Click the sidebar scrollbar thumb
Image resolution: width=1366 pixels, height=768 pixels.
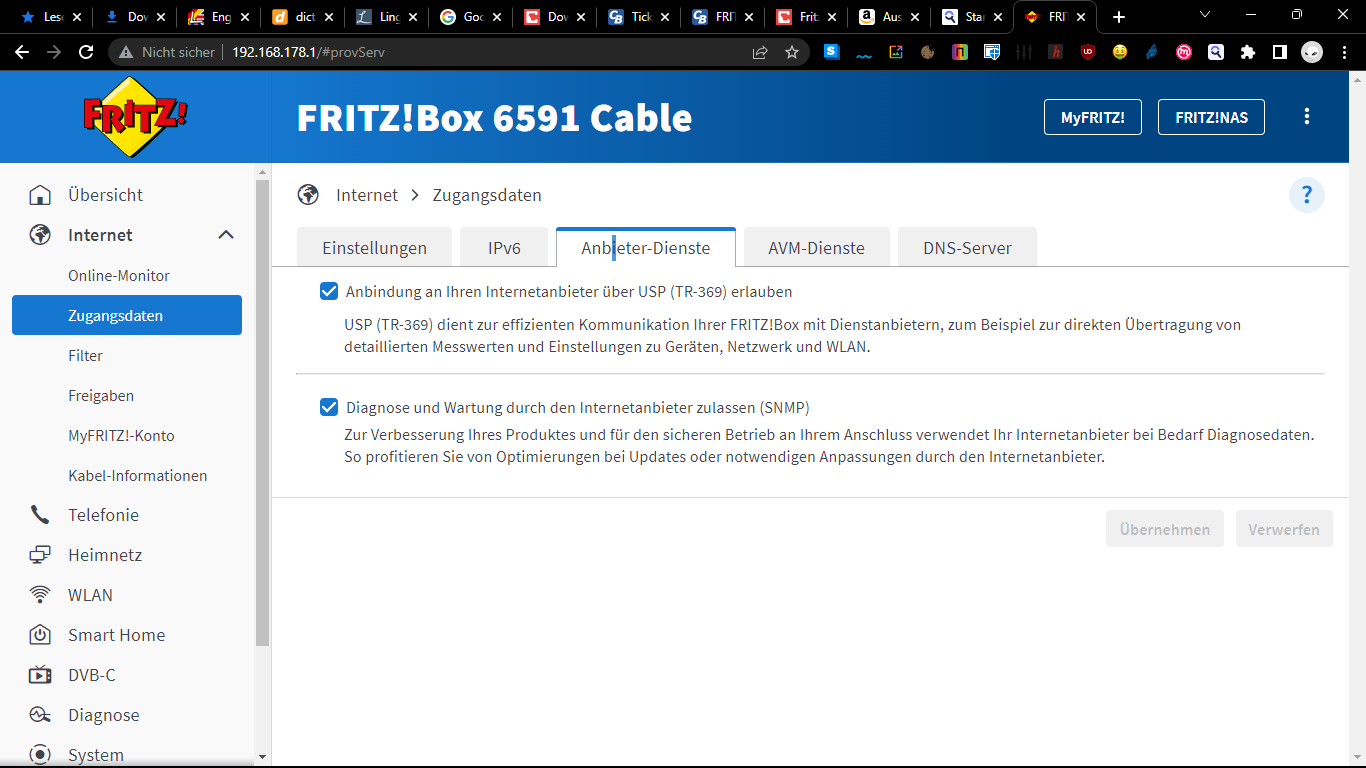[x=263, y=412]
